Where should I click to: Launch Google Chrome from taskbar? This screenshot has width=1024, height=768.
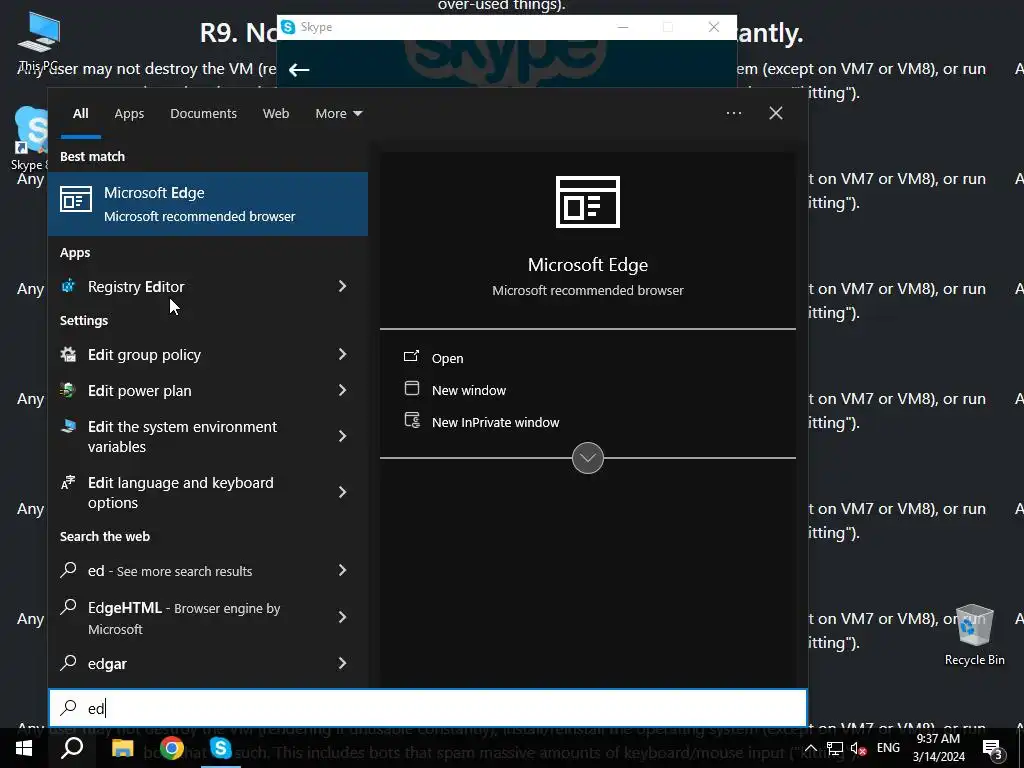(x=172, y=748)
